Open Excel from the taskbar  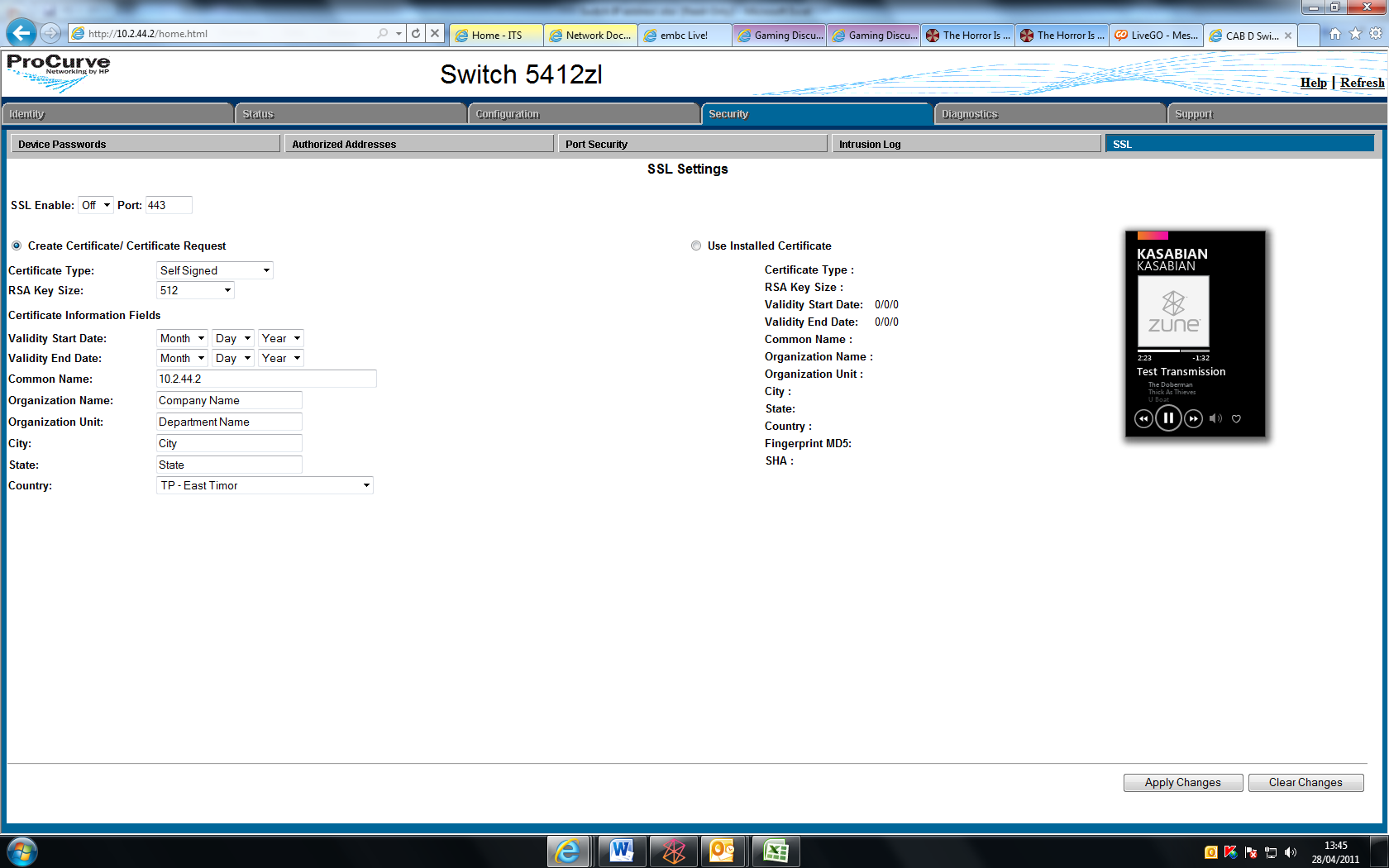[x=775, y=851]
